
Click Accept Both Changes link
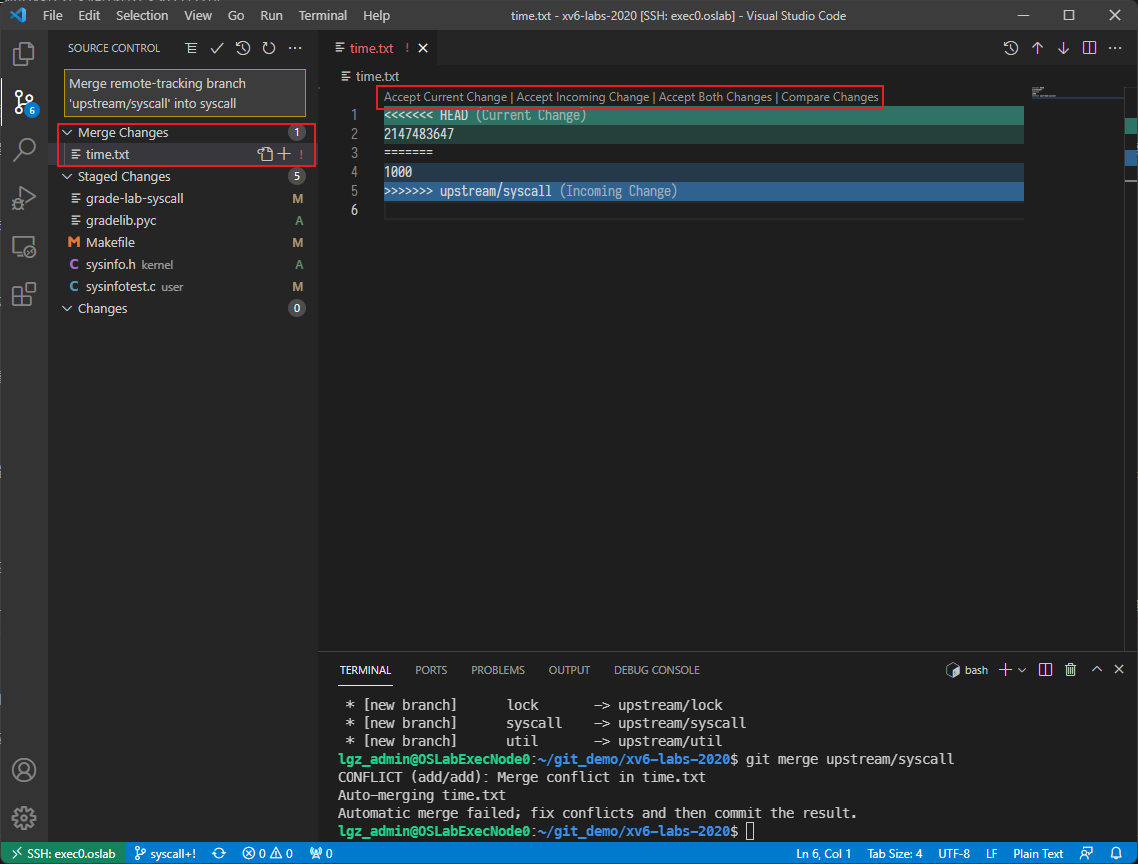point(715,97)
